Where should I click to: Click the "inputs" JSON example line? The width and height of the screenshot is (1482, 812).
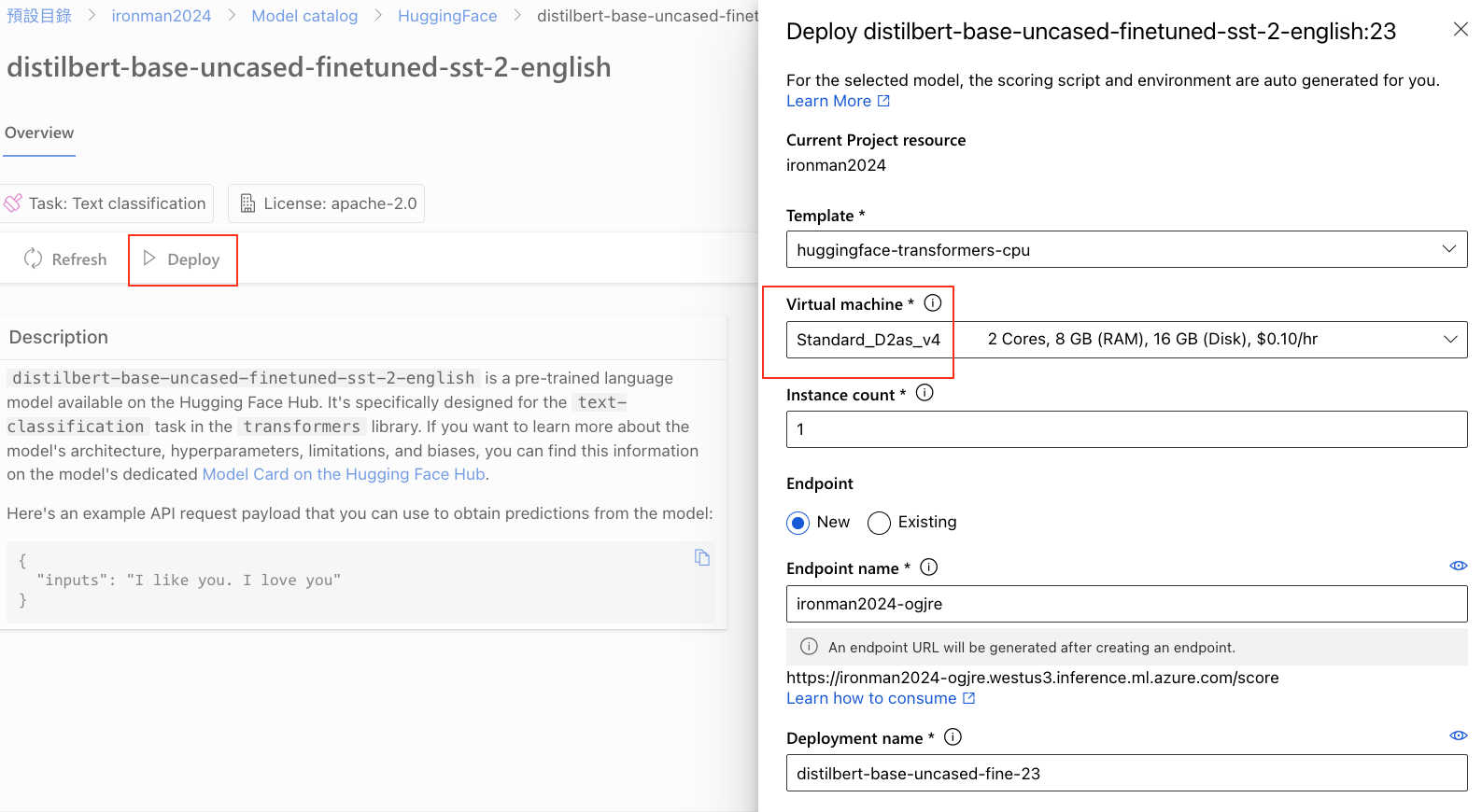[x=189, y=580]
